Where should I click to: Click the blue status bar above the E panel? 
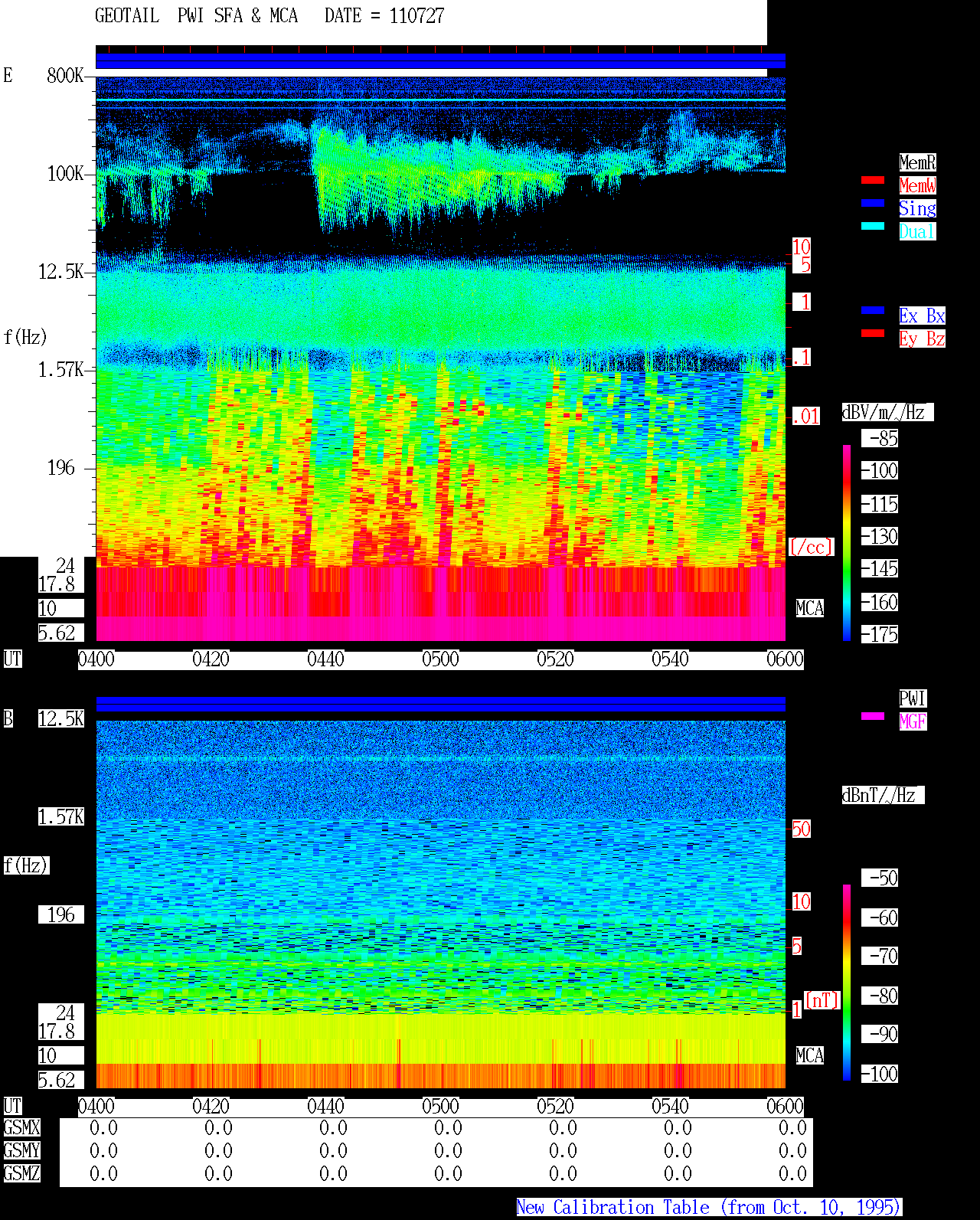pyautogui.click(x=440, y=61)
